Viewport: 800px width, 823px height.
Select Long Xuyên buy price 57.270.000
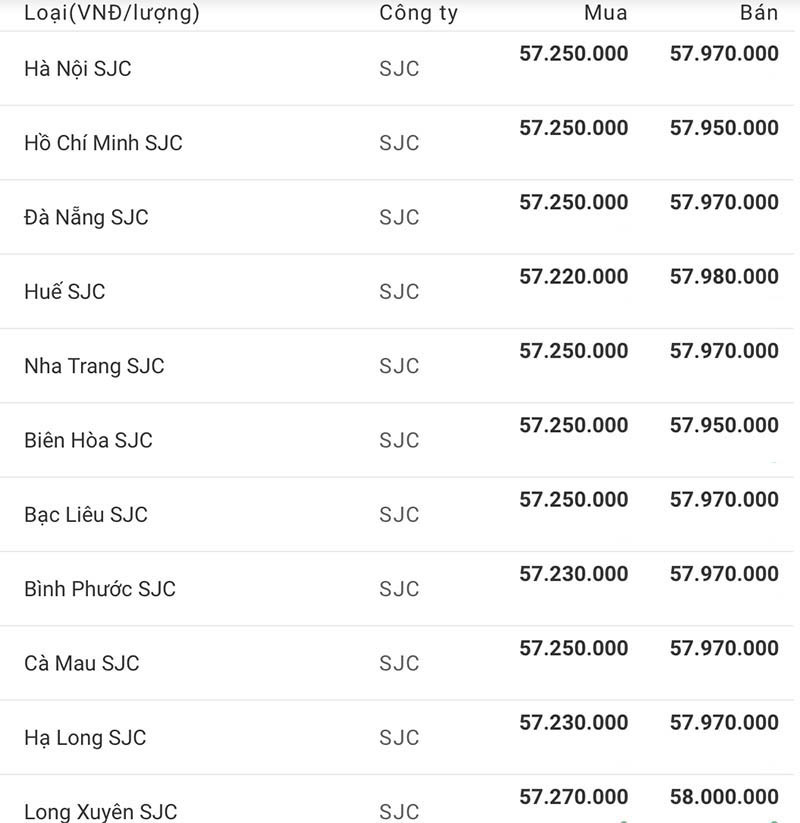pos(574,797)
